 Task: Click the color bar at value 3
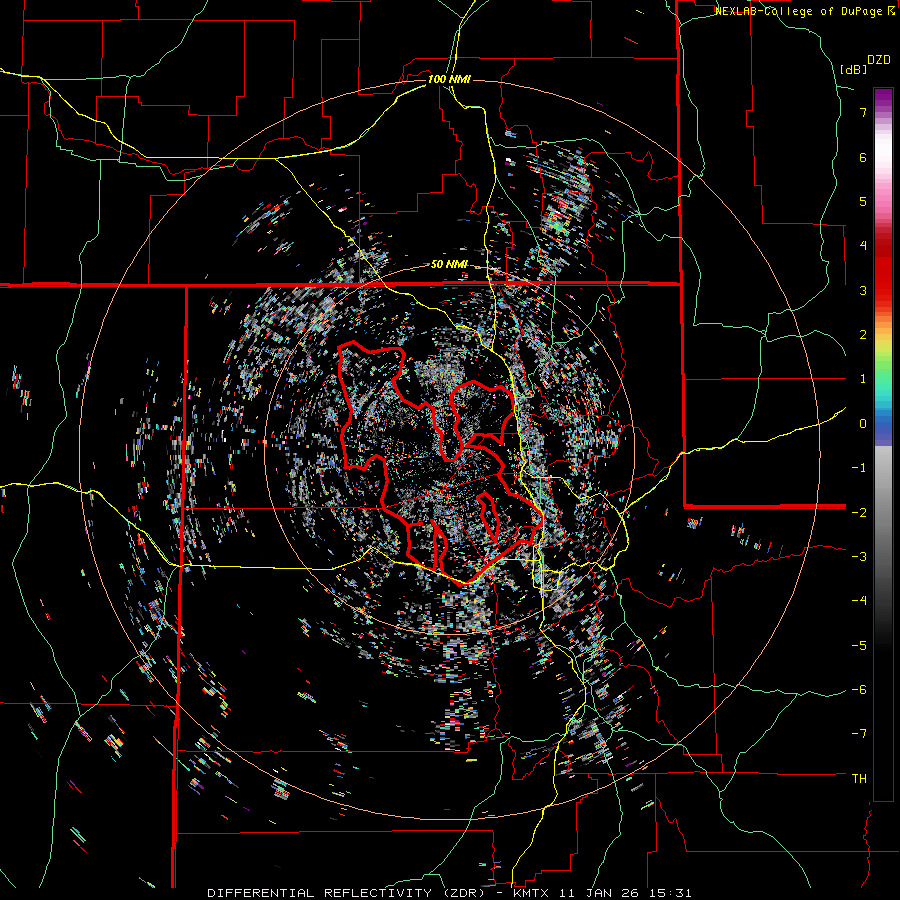[x=883, y=290]
